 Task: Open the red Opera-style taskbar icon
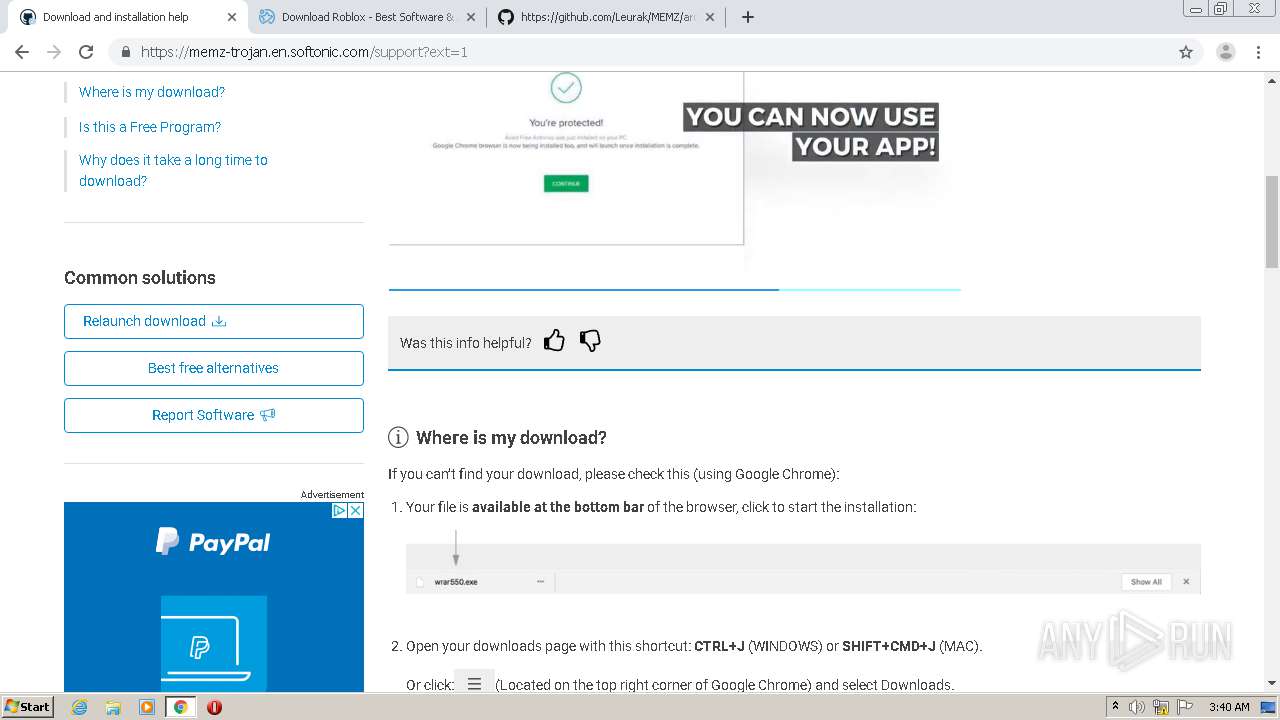[x=214, y=707]
